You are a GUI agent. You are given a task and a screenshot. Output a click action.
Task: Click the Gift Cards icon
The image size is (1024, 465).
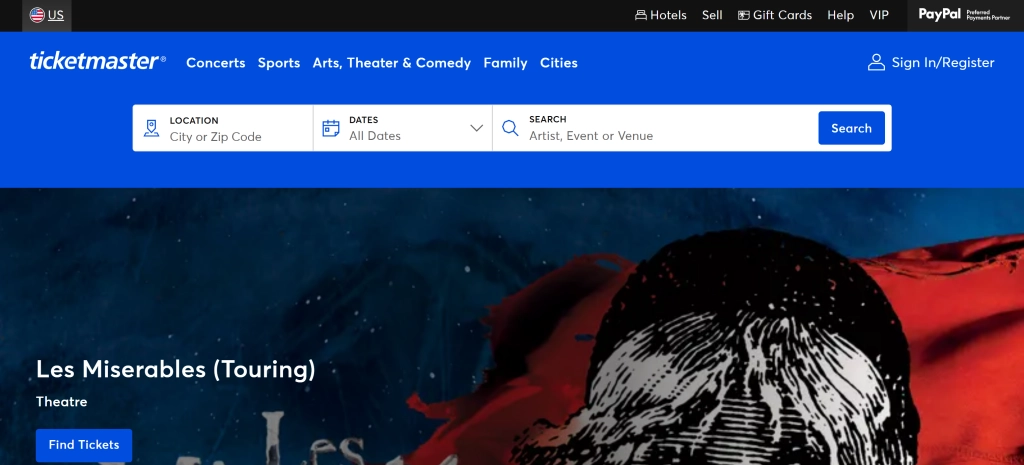(743, 15)
